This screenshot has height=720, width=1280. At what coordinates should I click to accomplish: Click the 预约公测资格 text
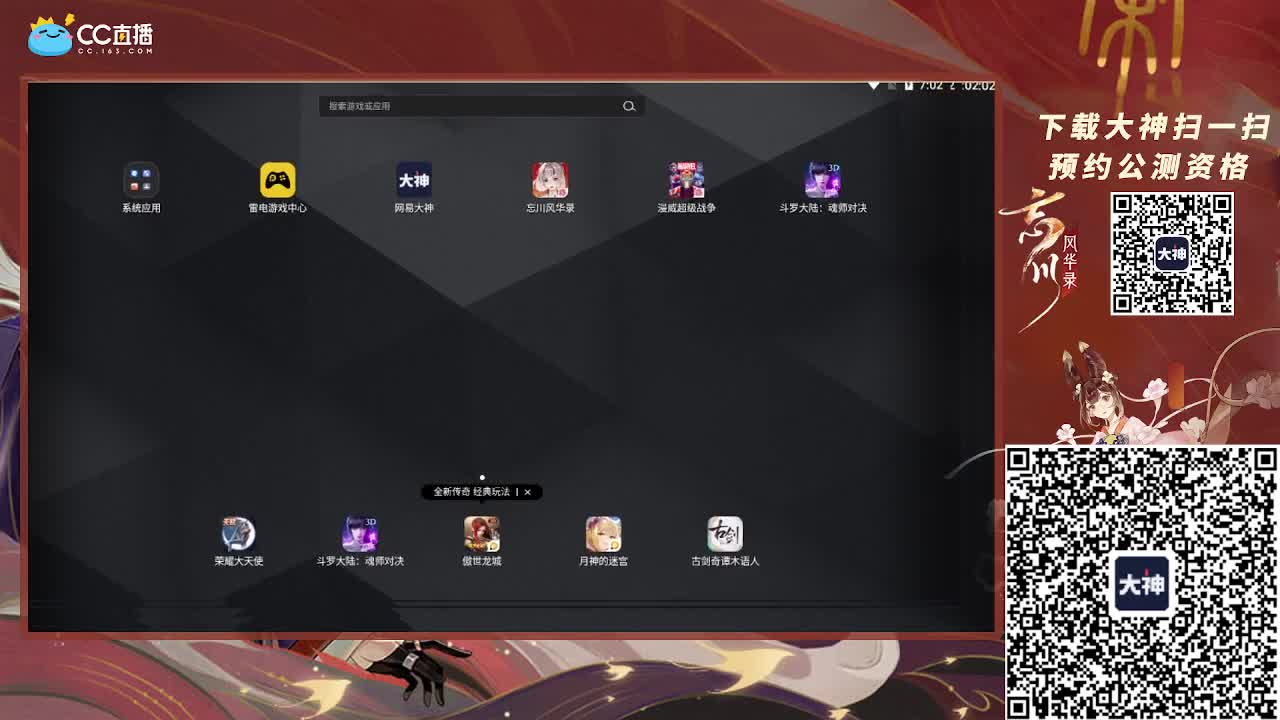click(x=1149, y=166)
